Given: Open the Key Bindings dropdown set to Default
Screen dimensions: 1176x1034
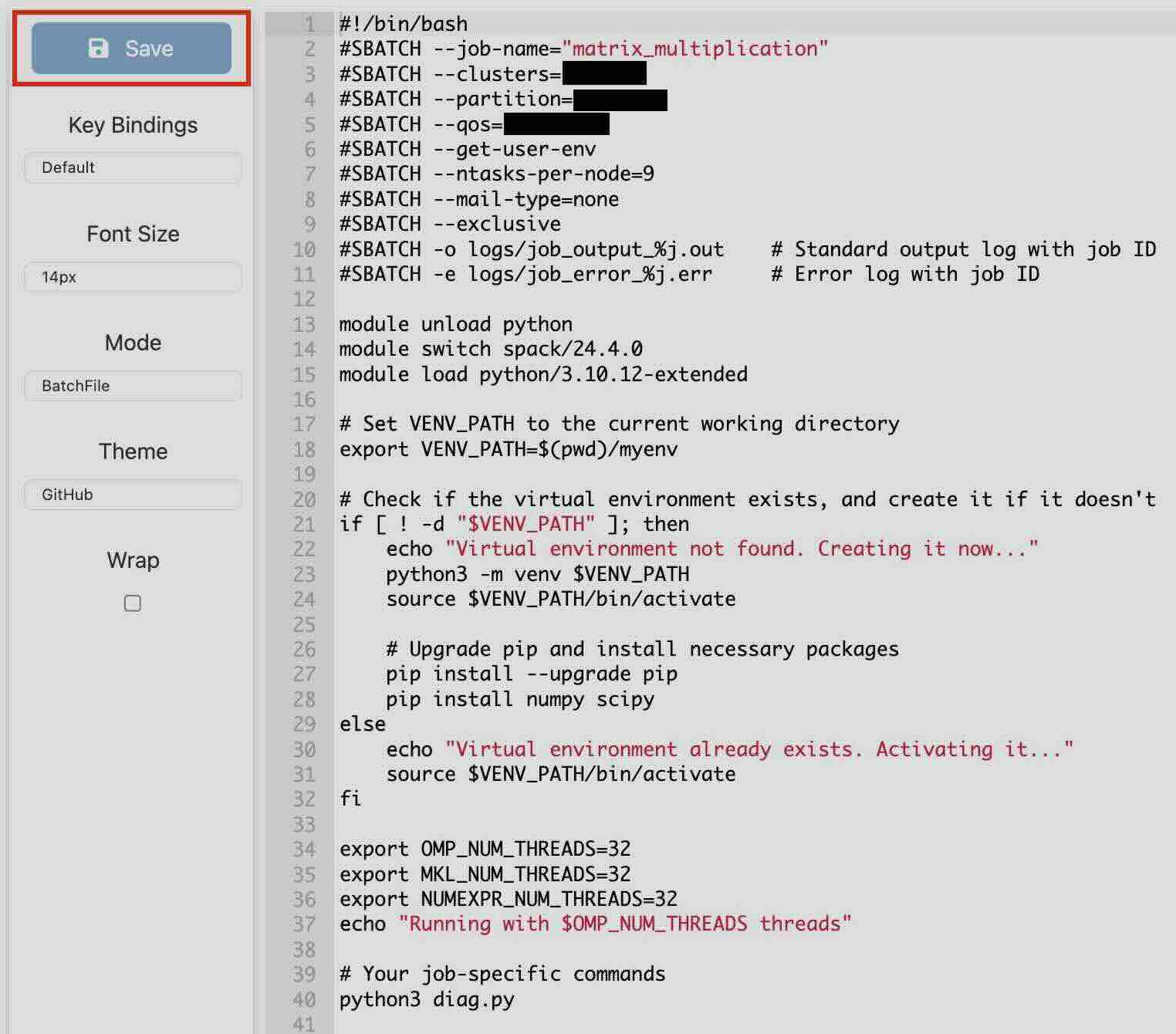Looking at the screenshot, I should 133,167.
